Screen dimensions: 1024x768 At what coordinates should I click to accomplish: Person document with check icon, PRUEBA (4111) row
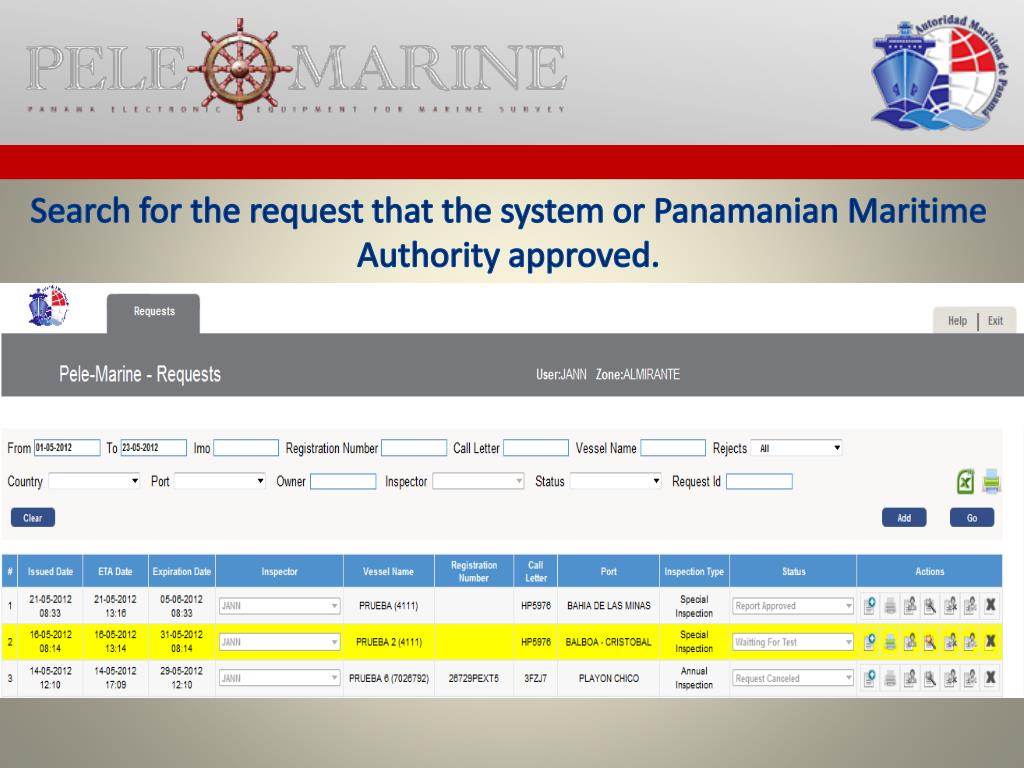pos(970,605)
